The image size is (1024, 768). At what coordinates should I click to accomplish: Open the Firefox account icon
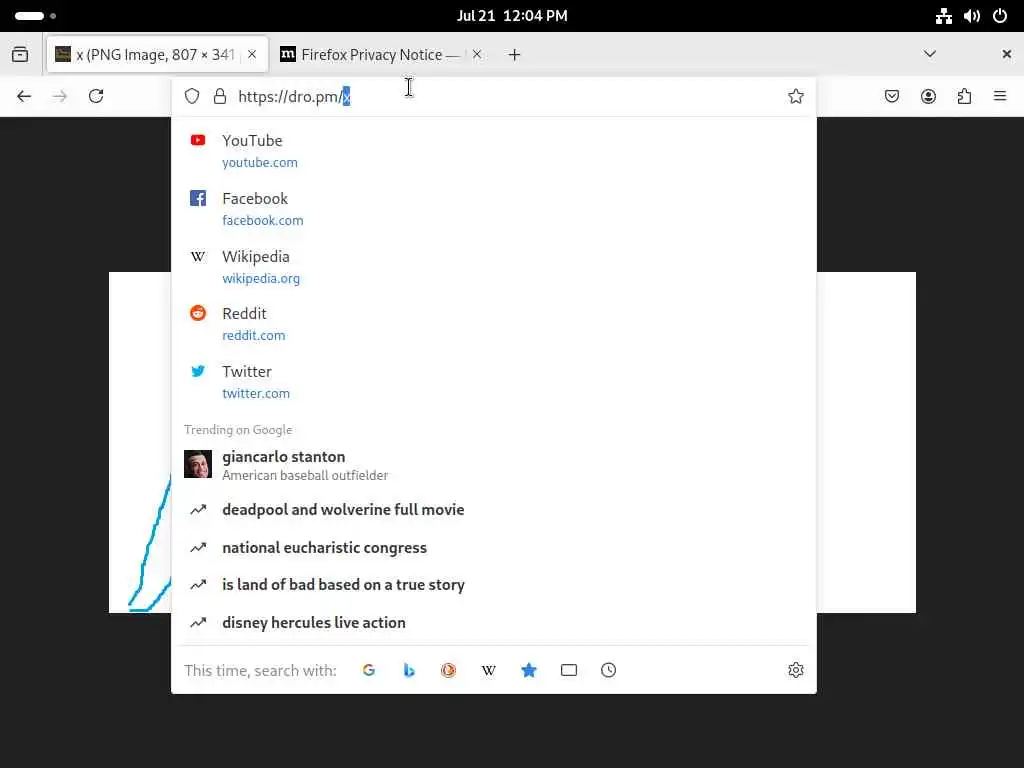pos(928,97)
